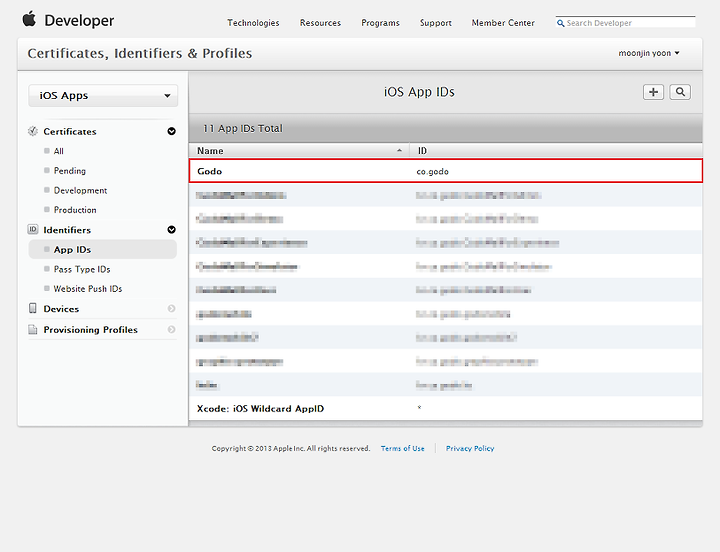Screen dimensions: 720x552
Task: Open the Devices section label
Action: 61,309
